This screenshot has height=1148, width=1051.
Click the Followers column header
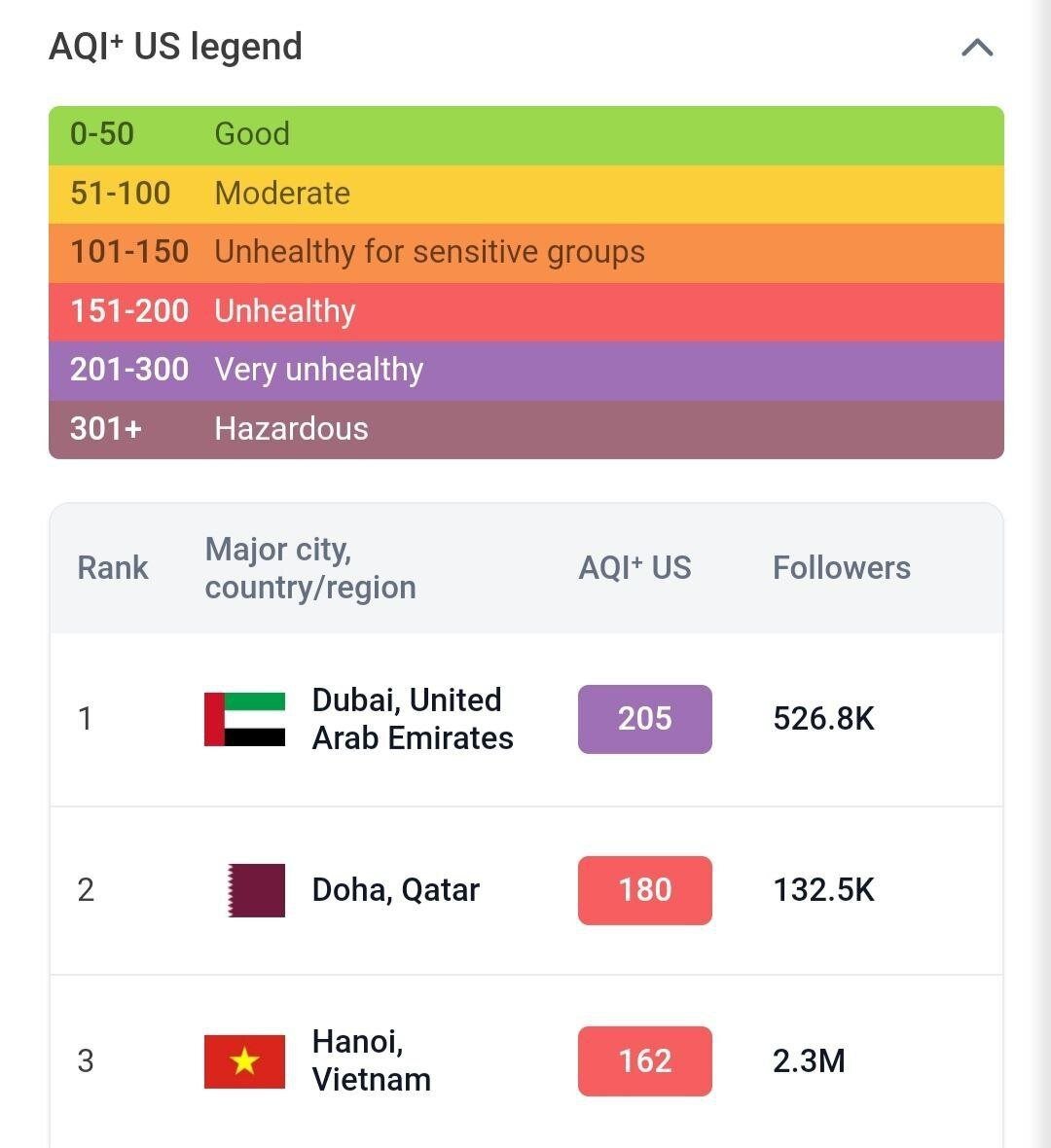pyautogui.click(x=841, y=568)
